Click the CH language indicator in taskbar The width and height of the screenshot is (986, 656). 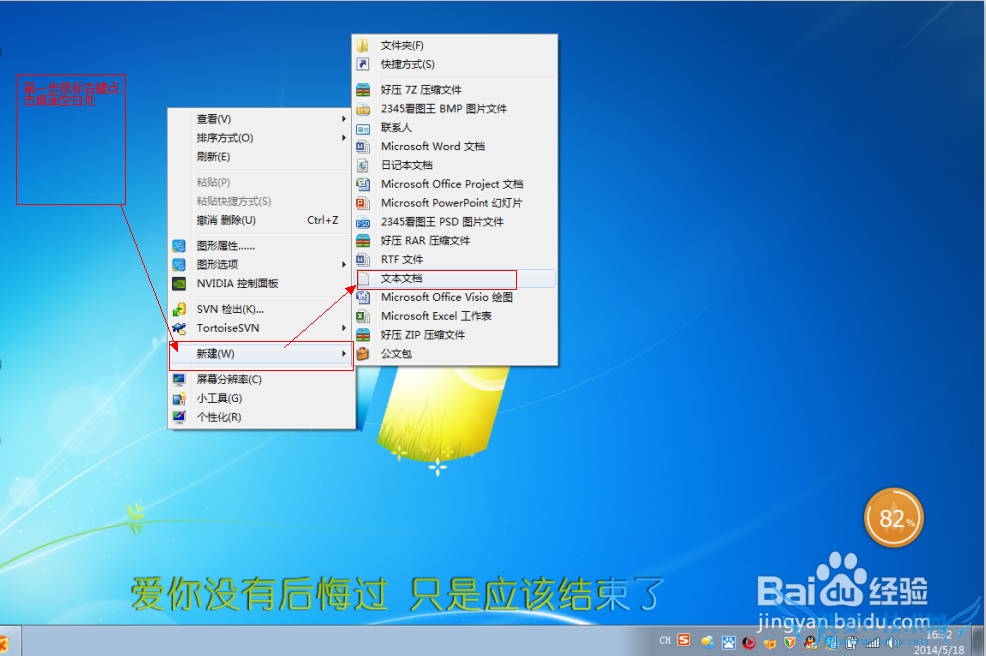[x=665, y=640]
